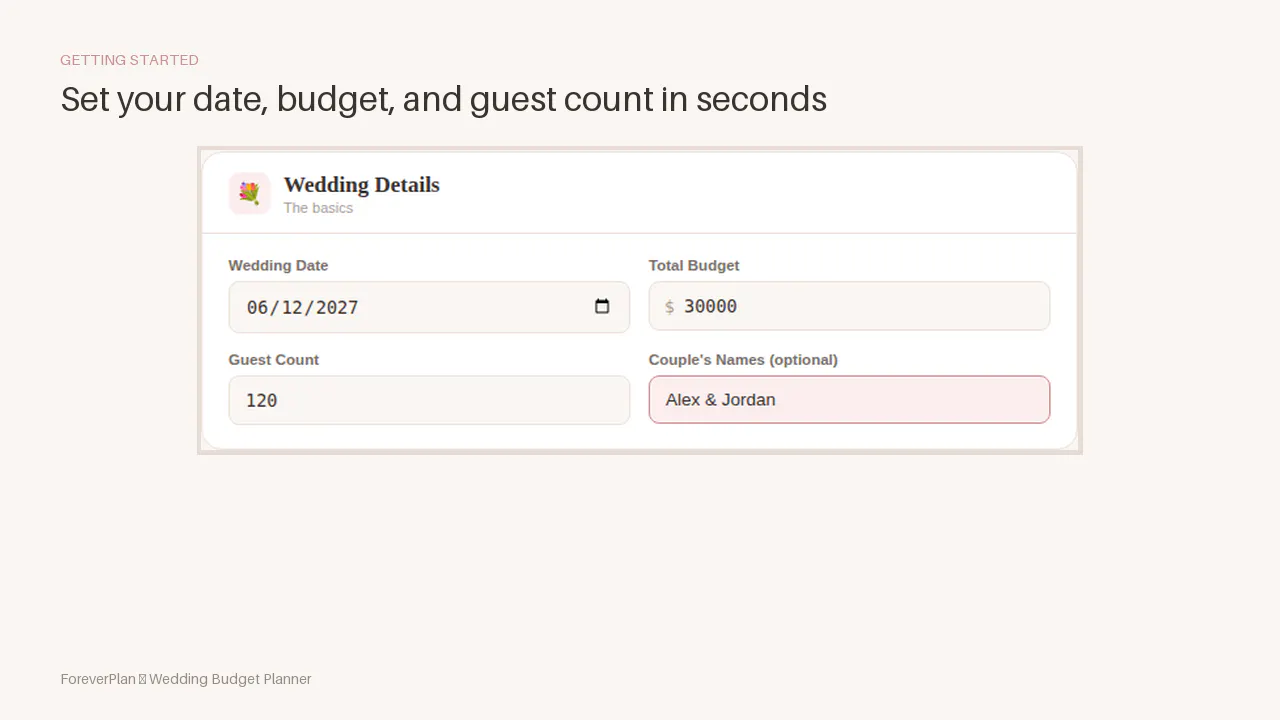Click the Couple's Names field with Alex & Jordan
Screen dimensions: 1280x720
tap(849, 399)
